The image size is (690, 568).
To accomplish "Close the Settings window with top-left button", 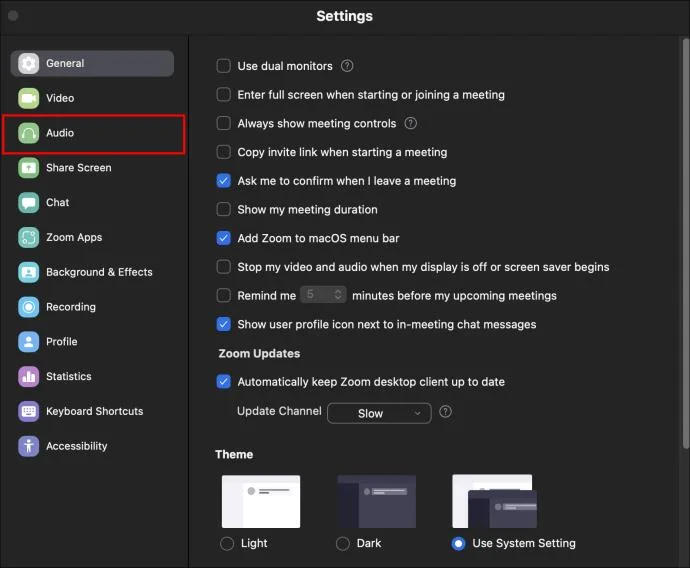I will tap(13, 16).
